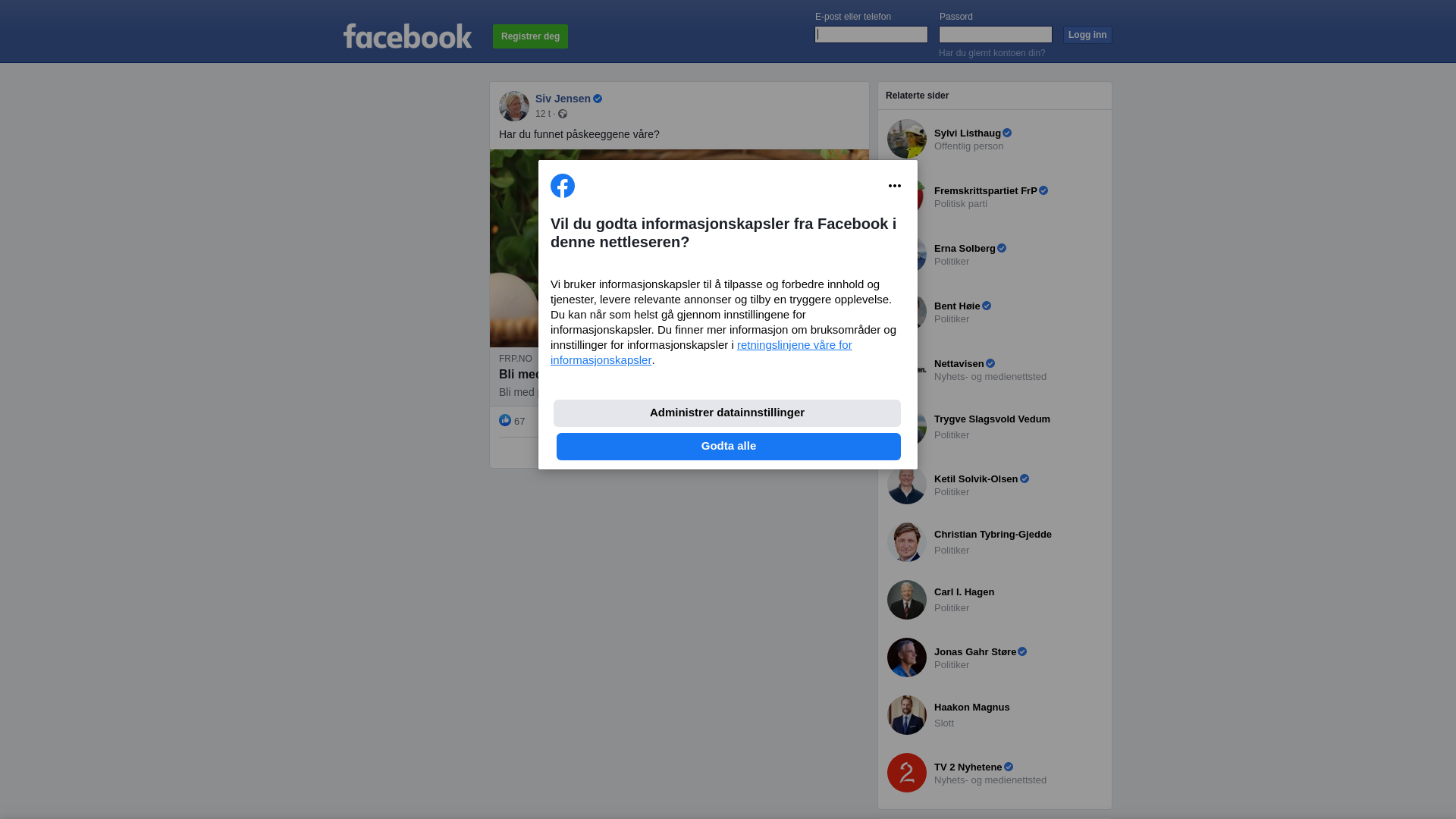Open Carl I. Hagen's profile thumbnail
Viewport: 1456px width, 819px height.
(x=907, y=600)
